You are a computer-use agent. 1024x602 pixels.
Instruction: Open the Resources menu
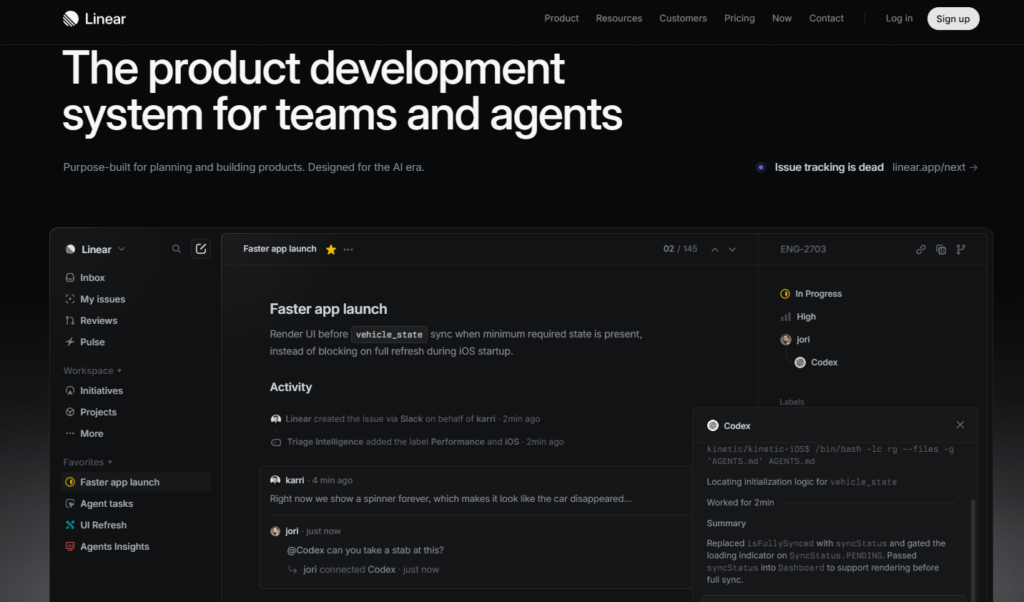(619, 18)
